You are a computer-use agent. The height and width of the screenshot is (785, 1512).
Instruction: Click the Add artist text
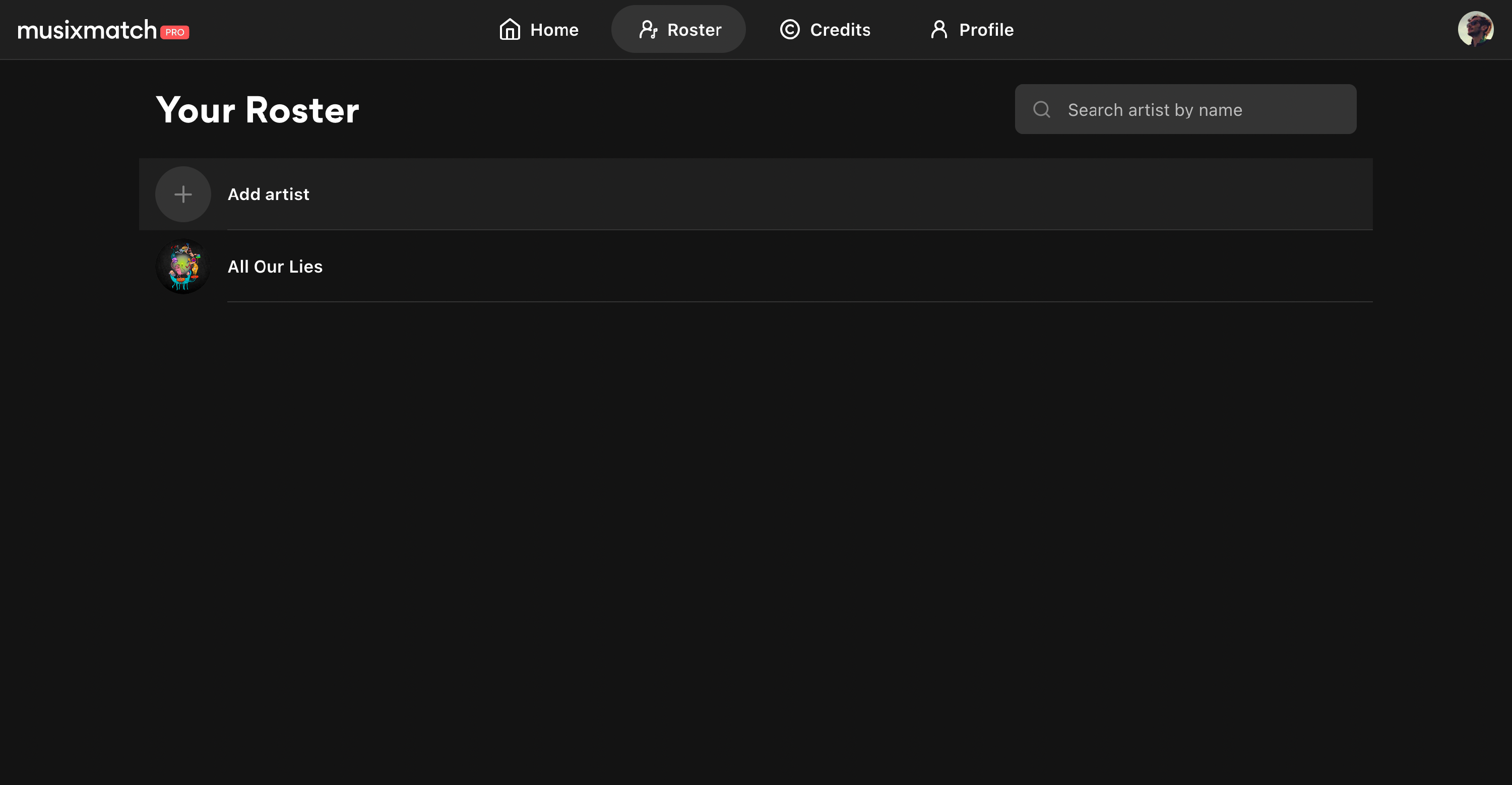268,194
